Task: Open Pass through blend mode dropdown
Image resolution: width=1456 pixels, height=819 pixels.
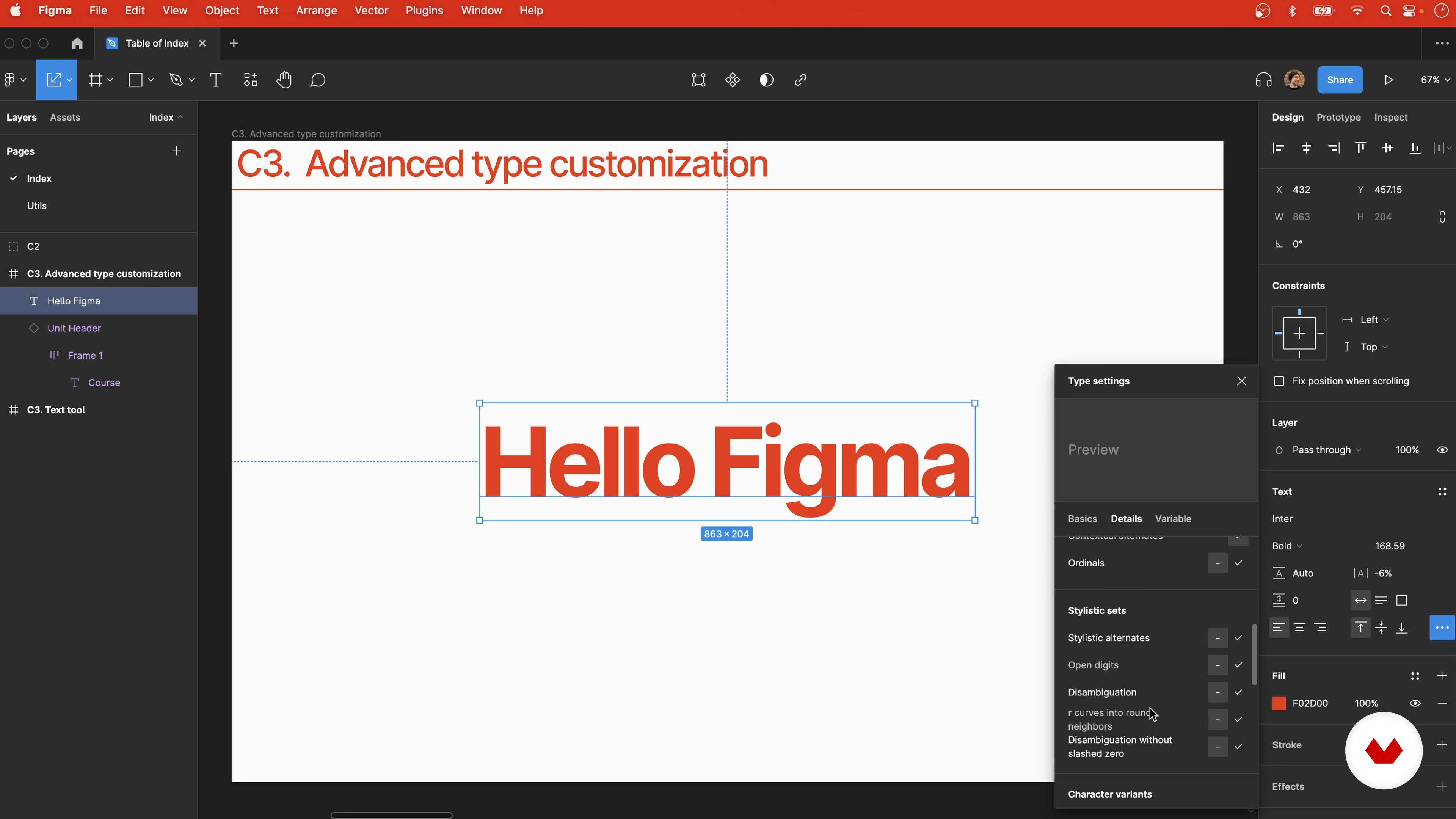Action: [x=1327, y=450]
